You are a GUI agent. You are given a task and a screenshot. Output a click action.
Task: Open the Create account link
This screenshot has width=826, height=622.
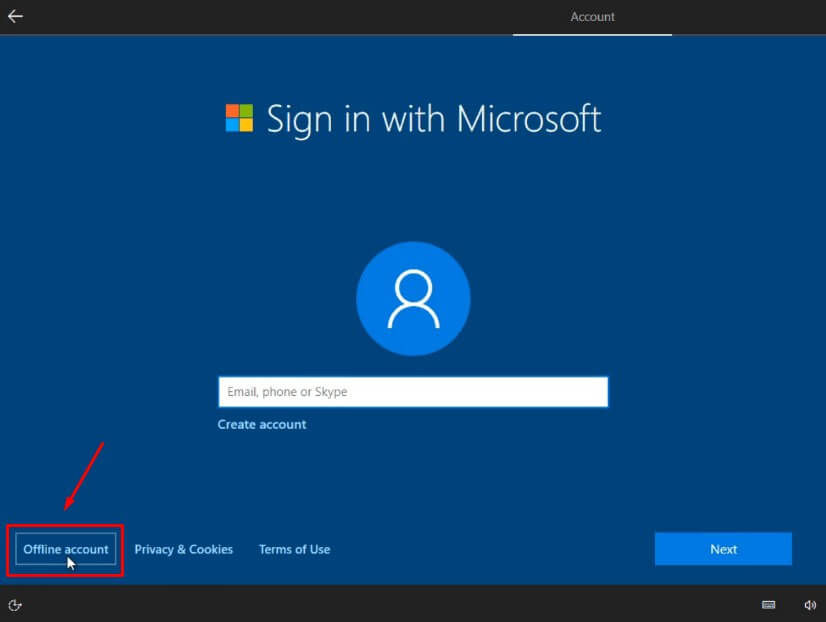click(x=262, y=424)
